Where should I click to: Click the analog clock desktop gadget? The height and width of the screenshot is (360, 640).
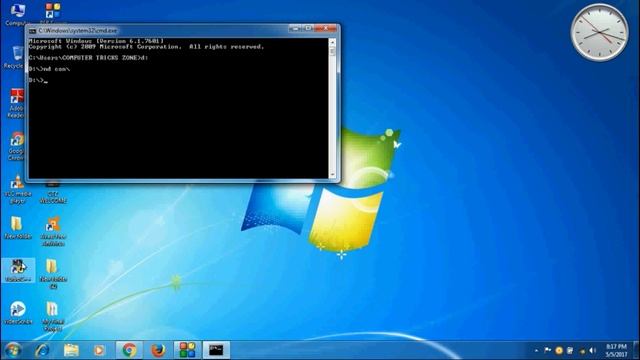[600, 32]
